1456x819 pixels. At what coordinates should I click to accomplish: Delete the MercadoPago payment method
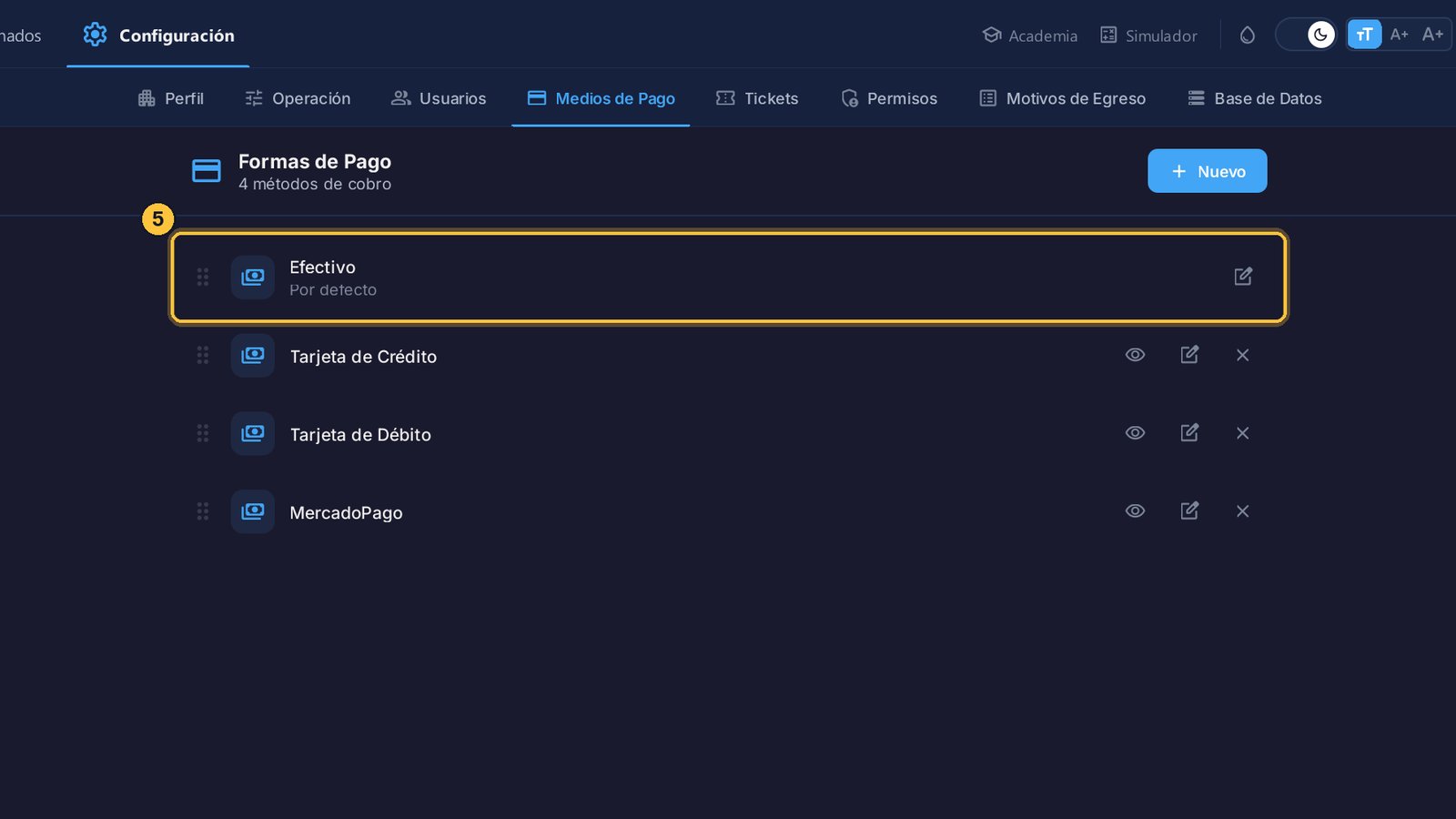tap(1243, 511)
